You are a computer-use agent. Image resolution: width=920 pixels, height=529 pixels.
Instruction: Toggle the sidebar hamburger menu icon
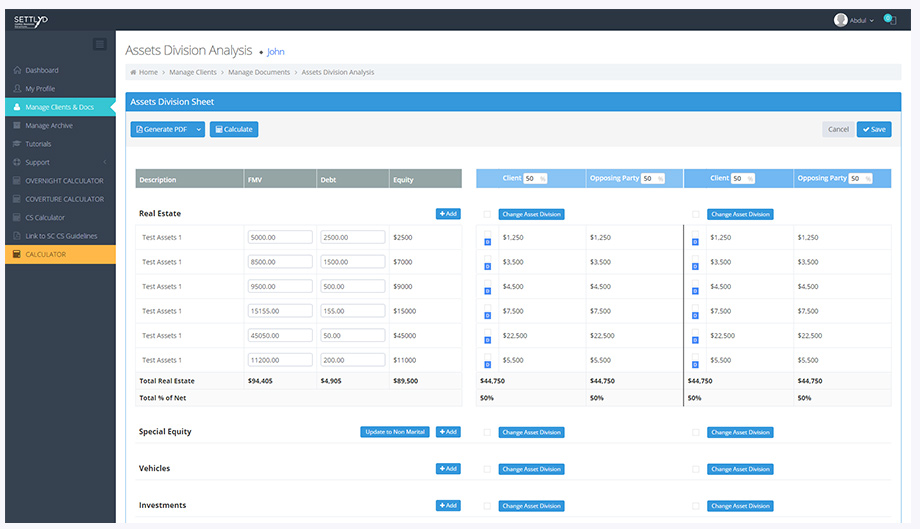point(99,44)
